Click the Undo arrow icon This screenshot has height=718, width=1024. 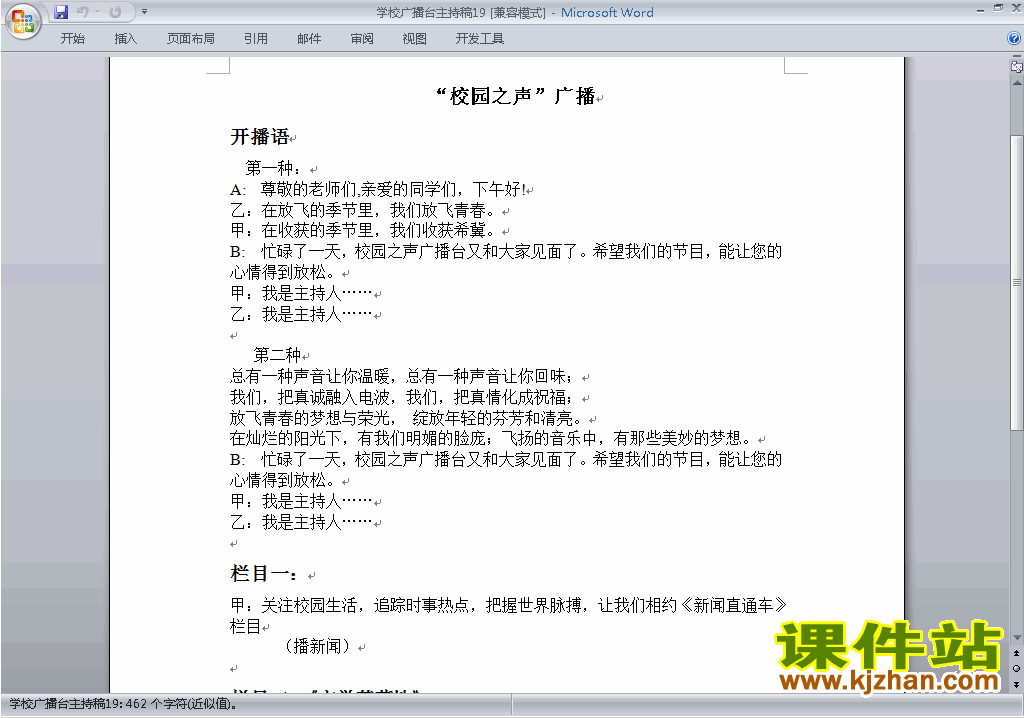82,12
